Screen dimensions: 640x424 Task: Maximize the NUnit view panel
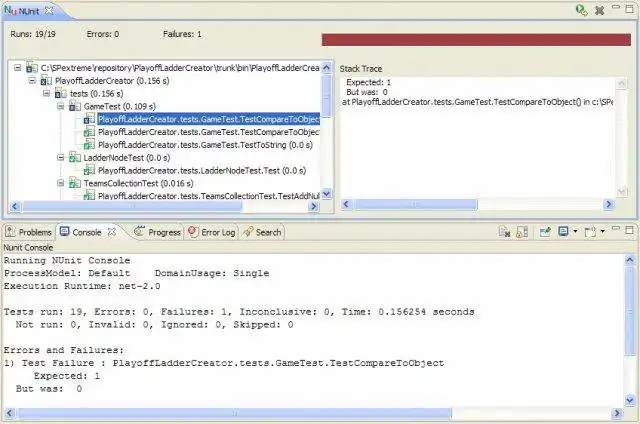coord(630,9)
